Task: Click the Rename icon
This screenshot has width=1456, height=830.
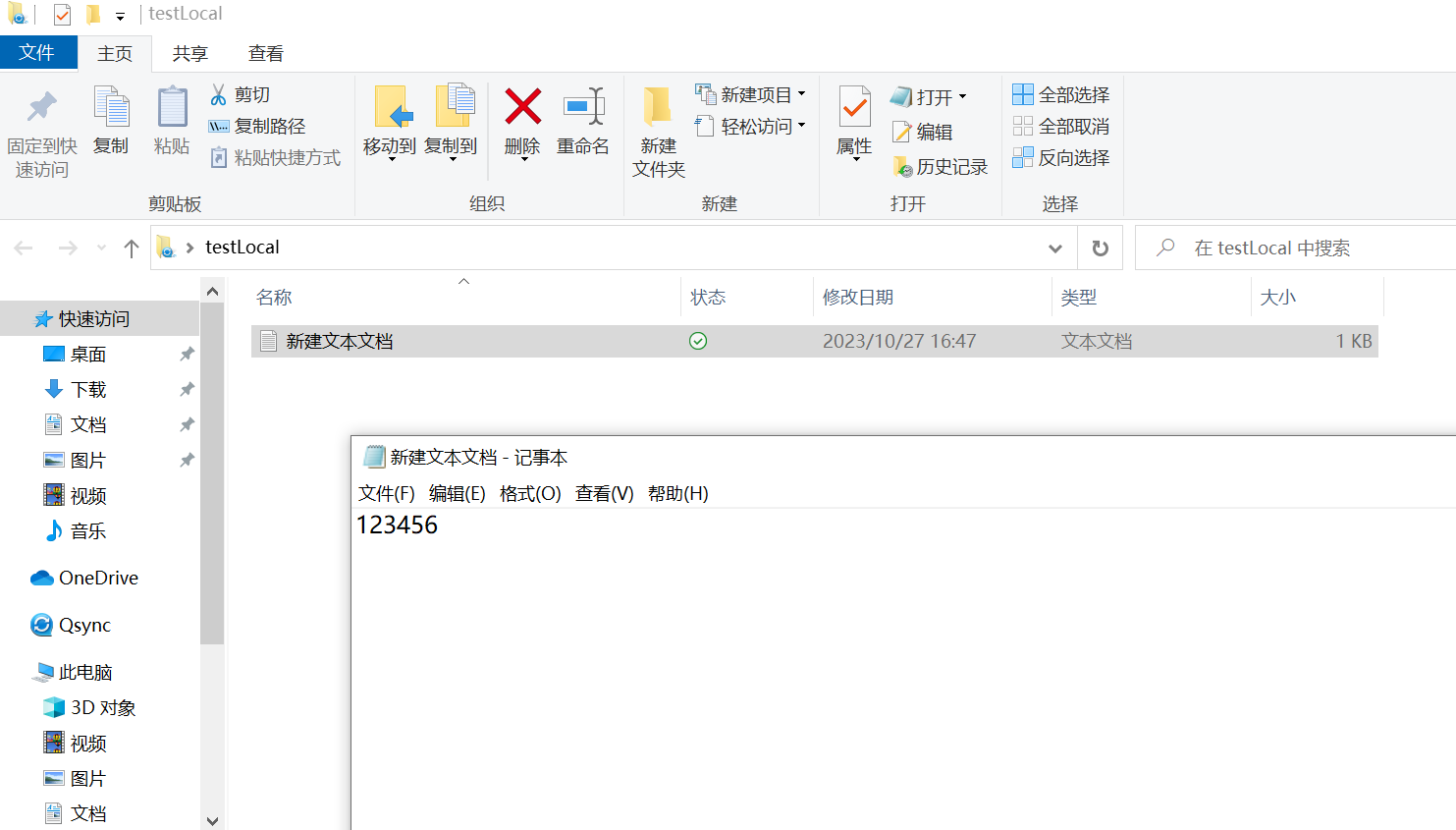Action: 583,106
